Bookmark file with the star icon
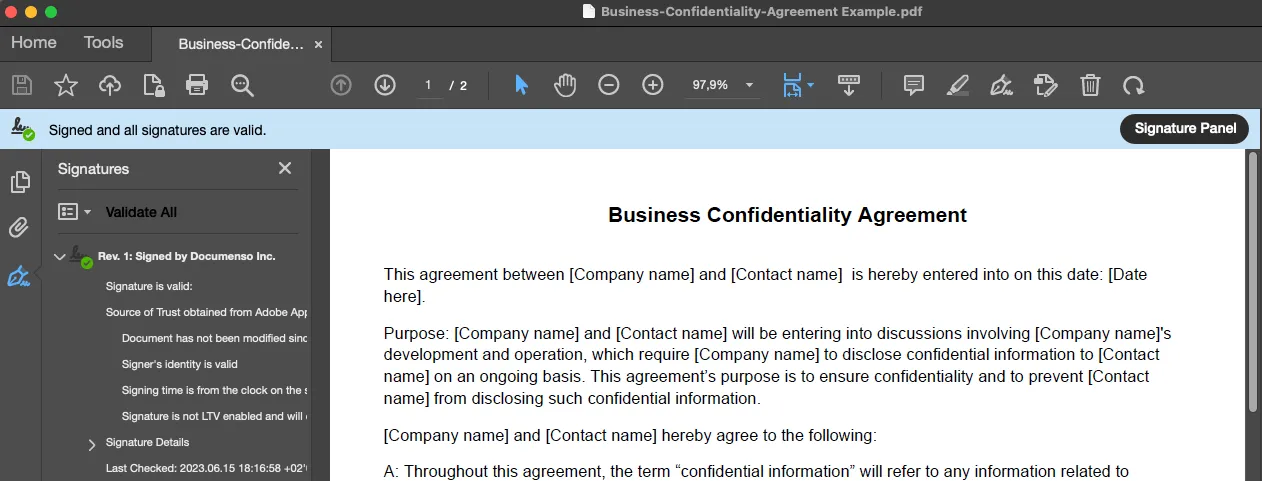This screenshot has width=1262, height=481. click(x=66, y=85)
